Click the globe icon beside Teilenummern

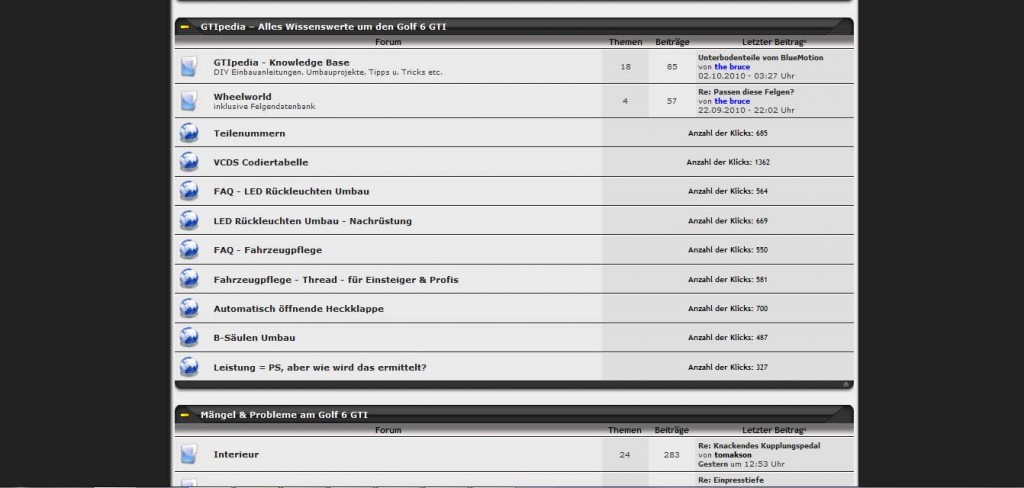click(188, 133)
